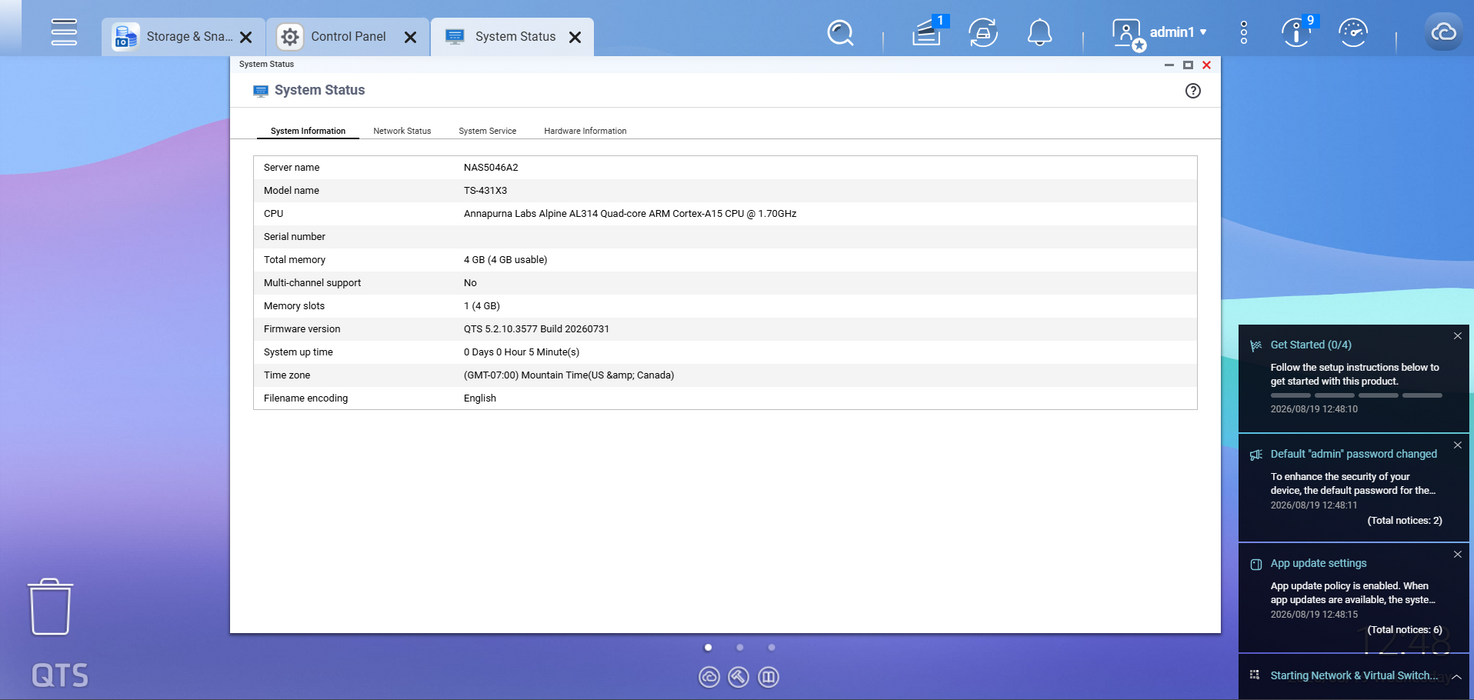1474x700 pixels.
Task: Click the system up time value
Action: (521, 352)
